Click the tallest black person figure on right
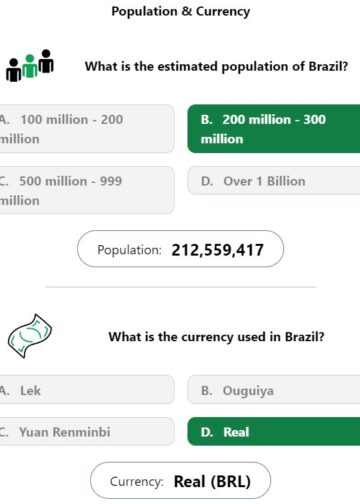 [x=46, y=61]
